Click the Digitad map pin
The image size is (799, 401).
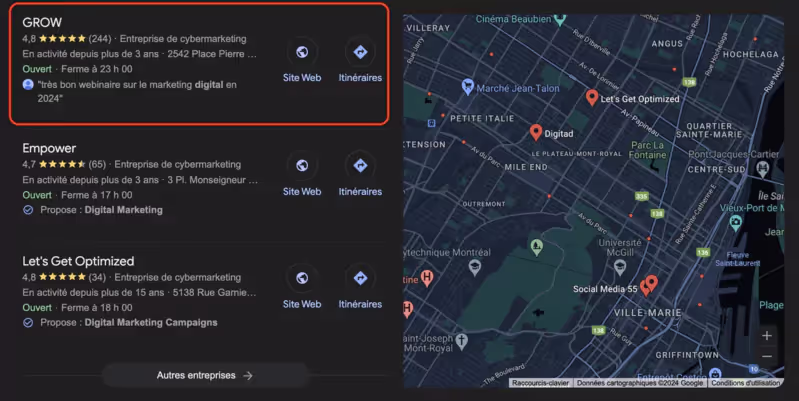(535, 132)
